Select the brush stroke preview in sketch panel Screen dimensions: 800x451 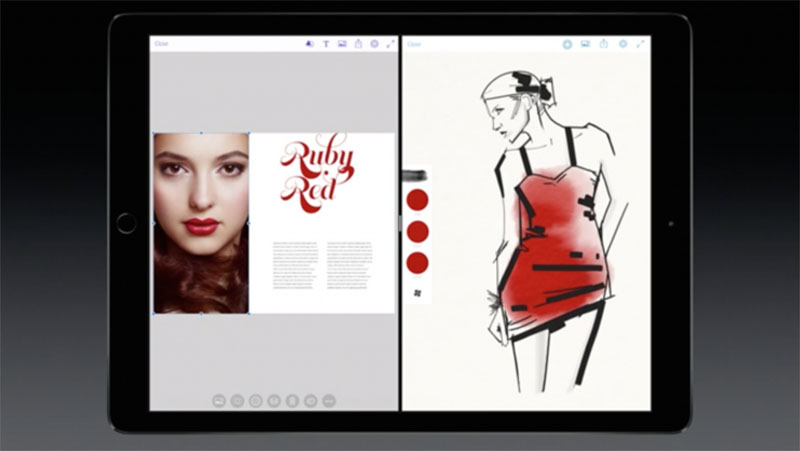click(x=415, y=176)
